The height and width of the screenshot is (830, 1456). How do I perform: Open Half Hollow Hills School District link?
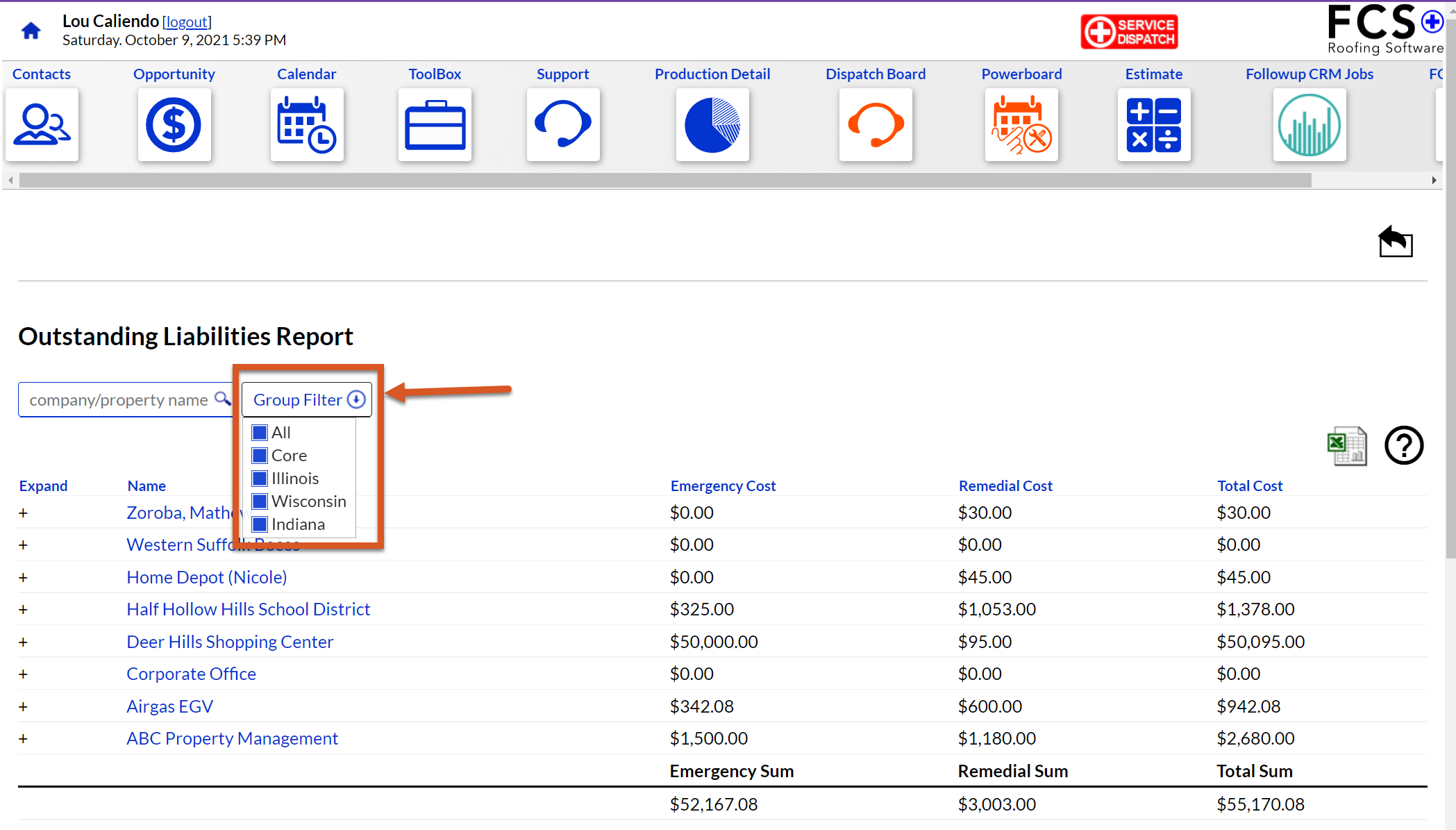click(x=248, y=609)
